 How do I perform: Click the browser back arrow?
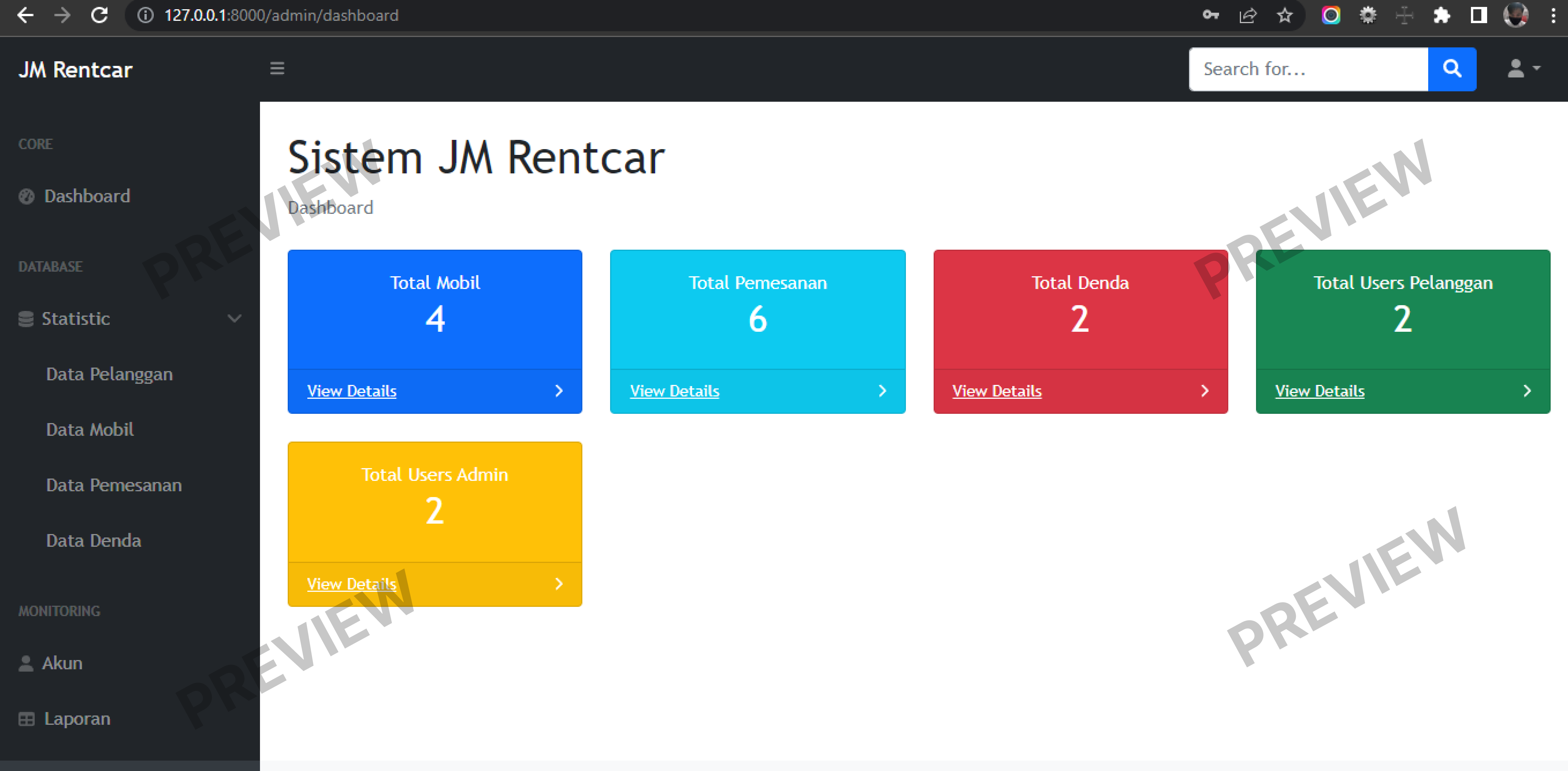25,15
